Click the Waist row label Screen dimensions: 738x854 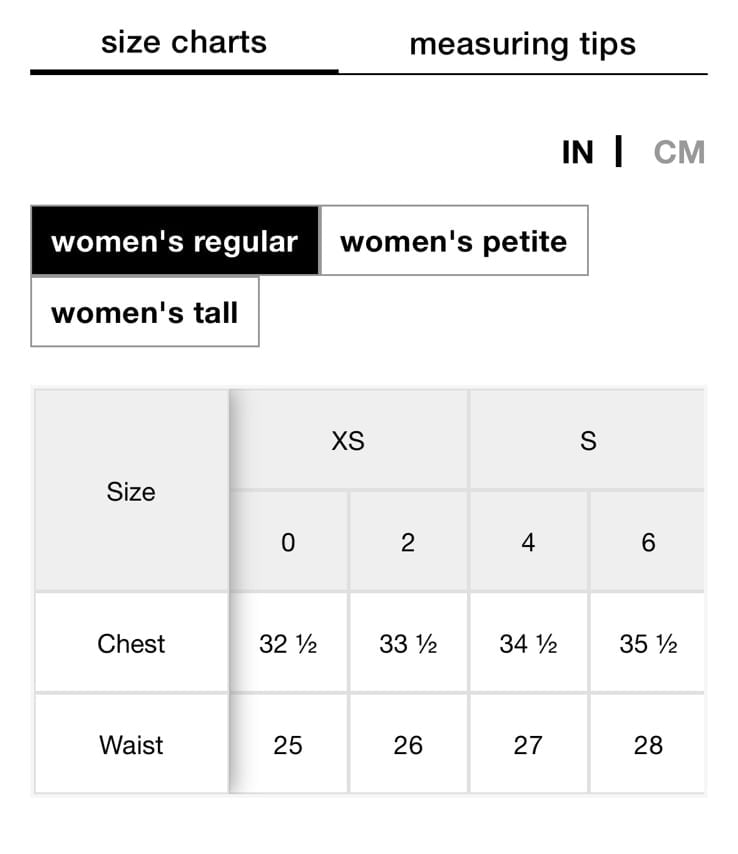coord(131,745)
